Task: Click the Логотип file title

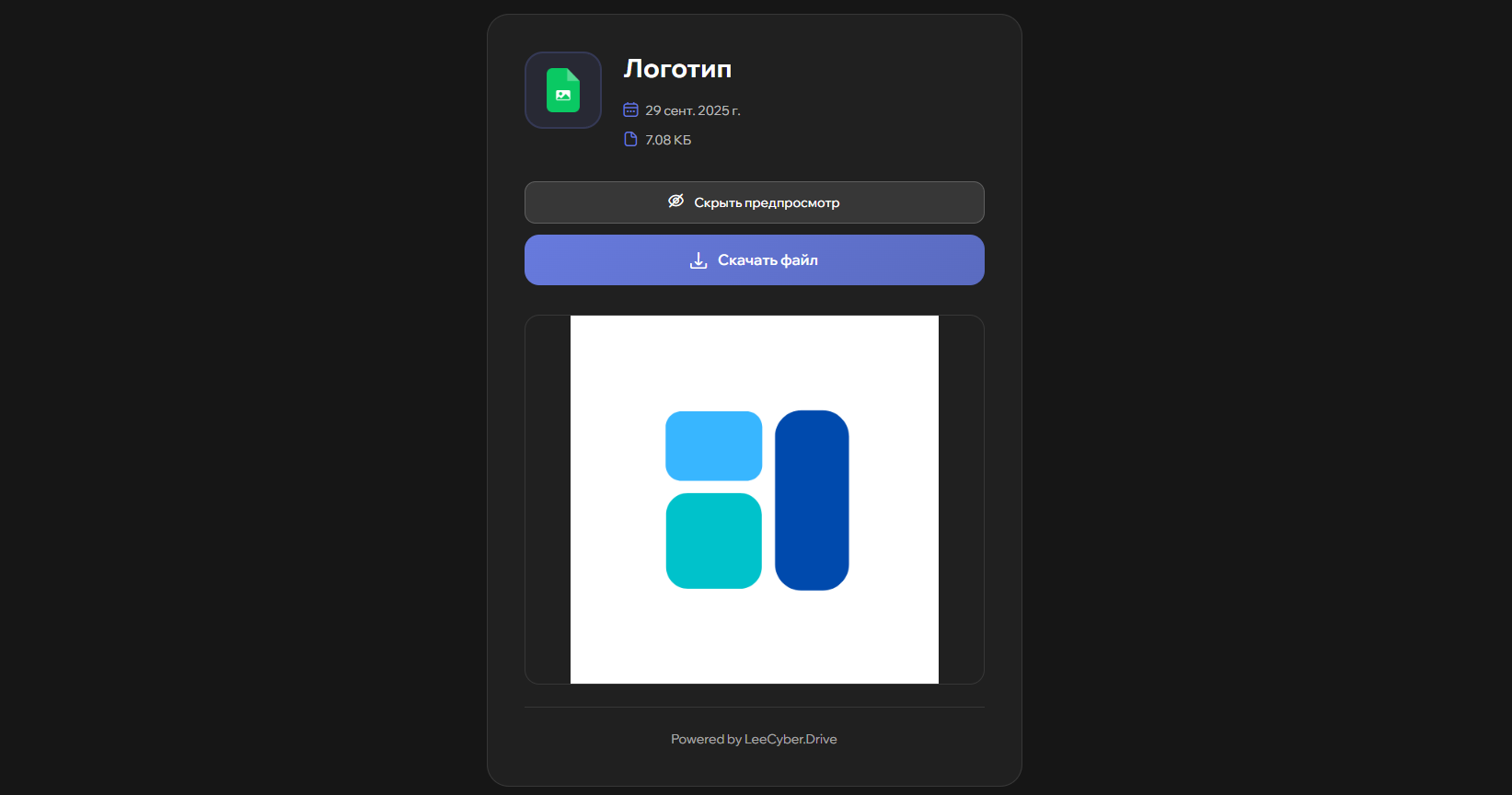Action: pyautogui.click(x=677, y=69)
